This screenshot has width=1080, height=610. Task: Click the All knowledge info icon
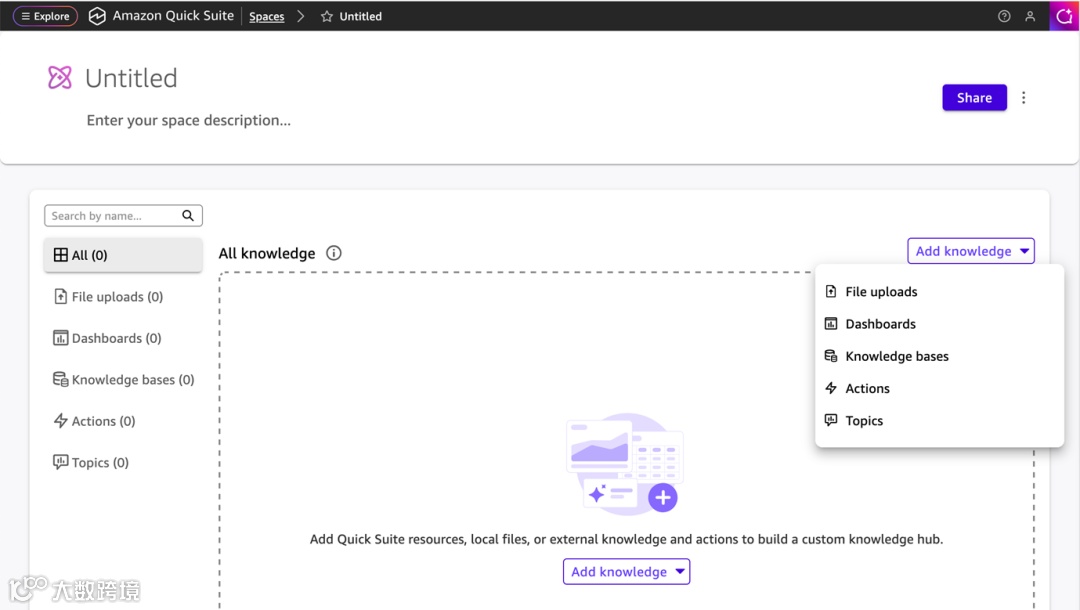coord(333,253)
